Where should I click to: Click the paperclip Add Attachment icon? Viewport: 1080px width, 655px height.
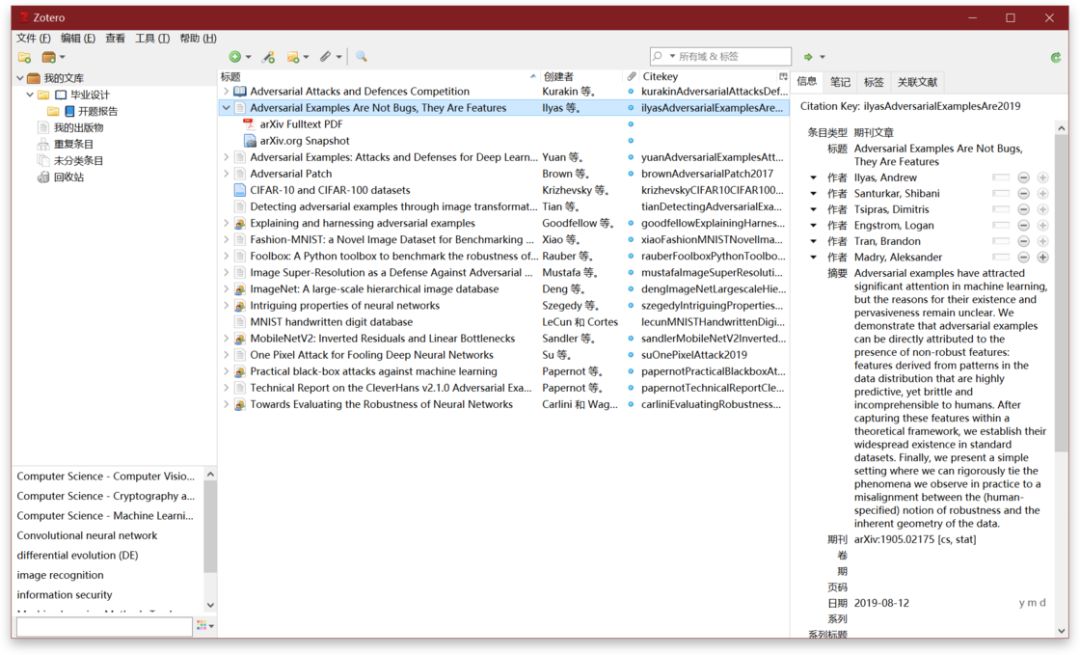[x=325, y=57]
